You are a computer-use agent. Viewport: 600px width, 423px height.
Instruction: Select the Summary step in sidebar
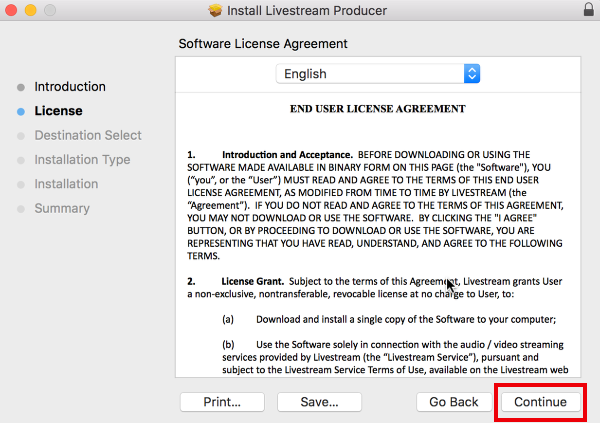(x=62, y=208)
